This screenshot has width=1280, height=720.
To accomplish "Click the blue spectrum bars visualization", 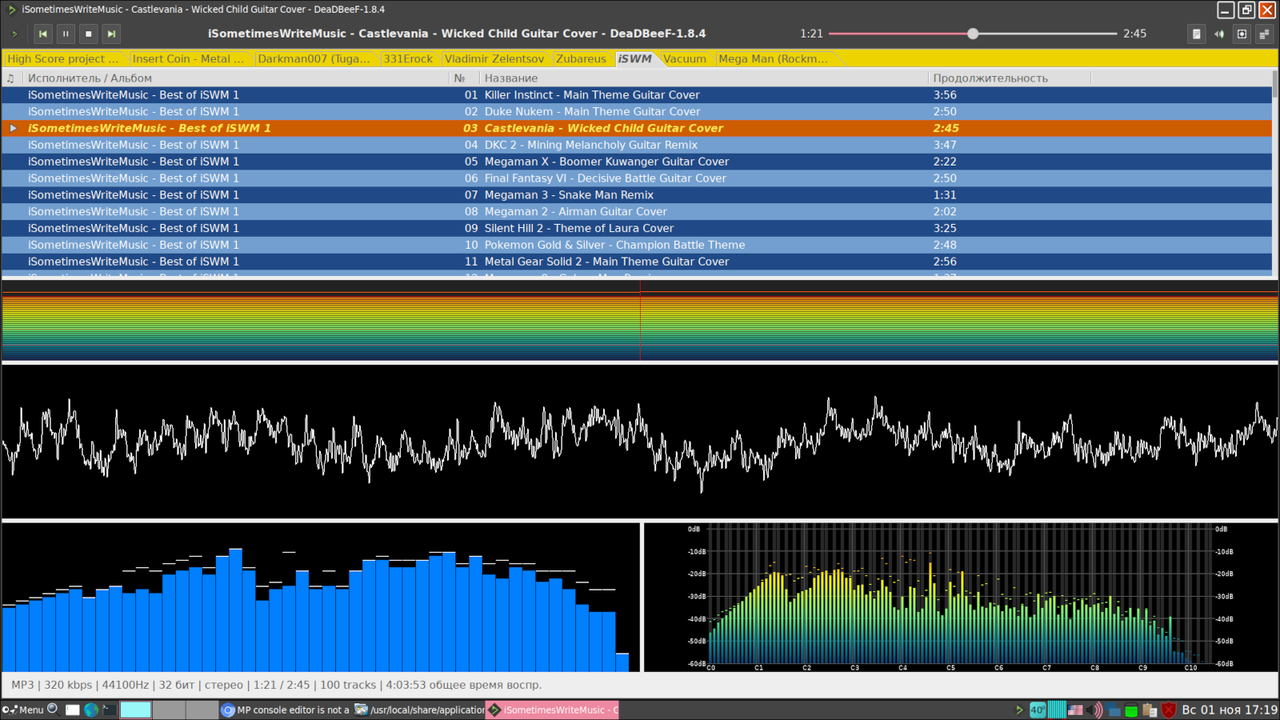I will [320, 597].
